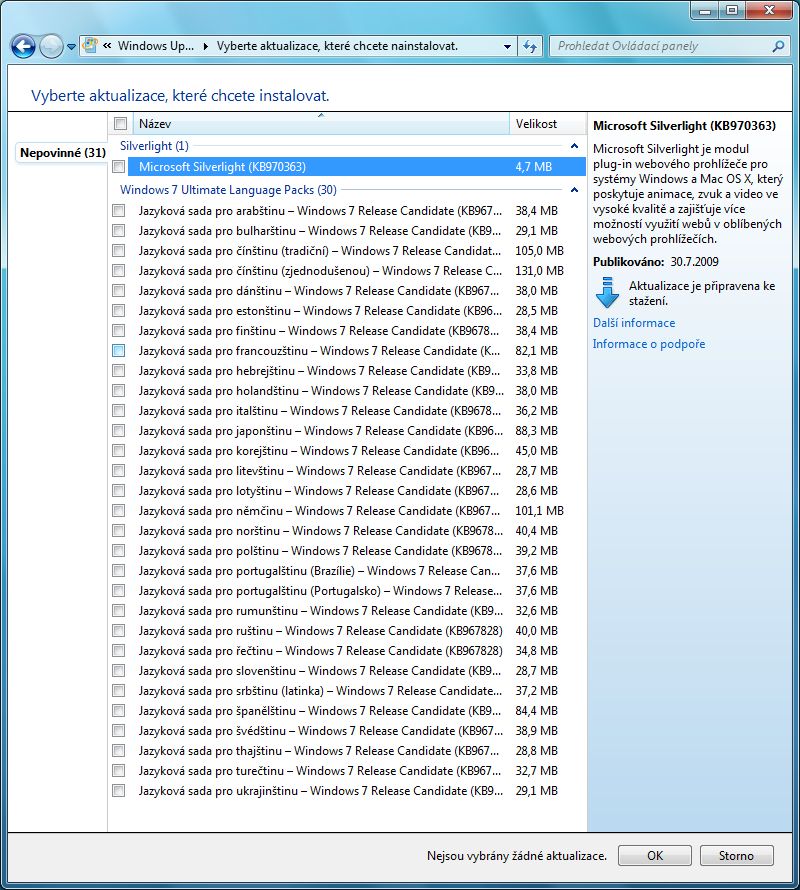Screen dimensions: 800x890
Task: Click the Control Panel icon in address bar
Action: [x=90, y=45]
